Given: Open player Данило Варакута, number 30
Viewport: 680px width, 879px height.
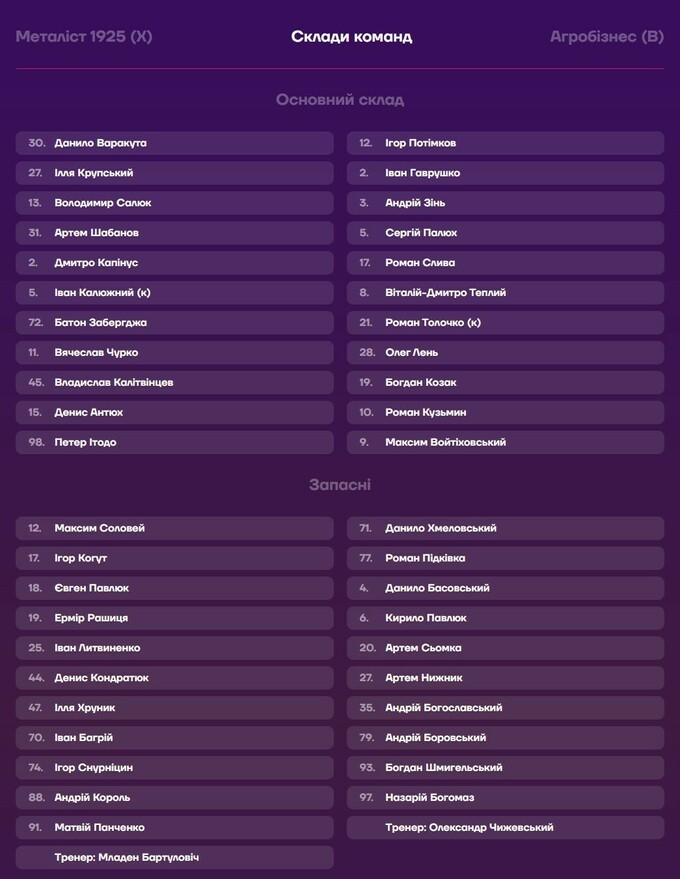Looking at the screenshot, I should pyautogui.click(x=174, y=143).
